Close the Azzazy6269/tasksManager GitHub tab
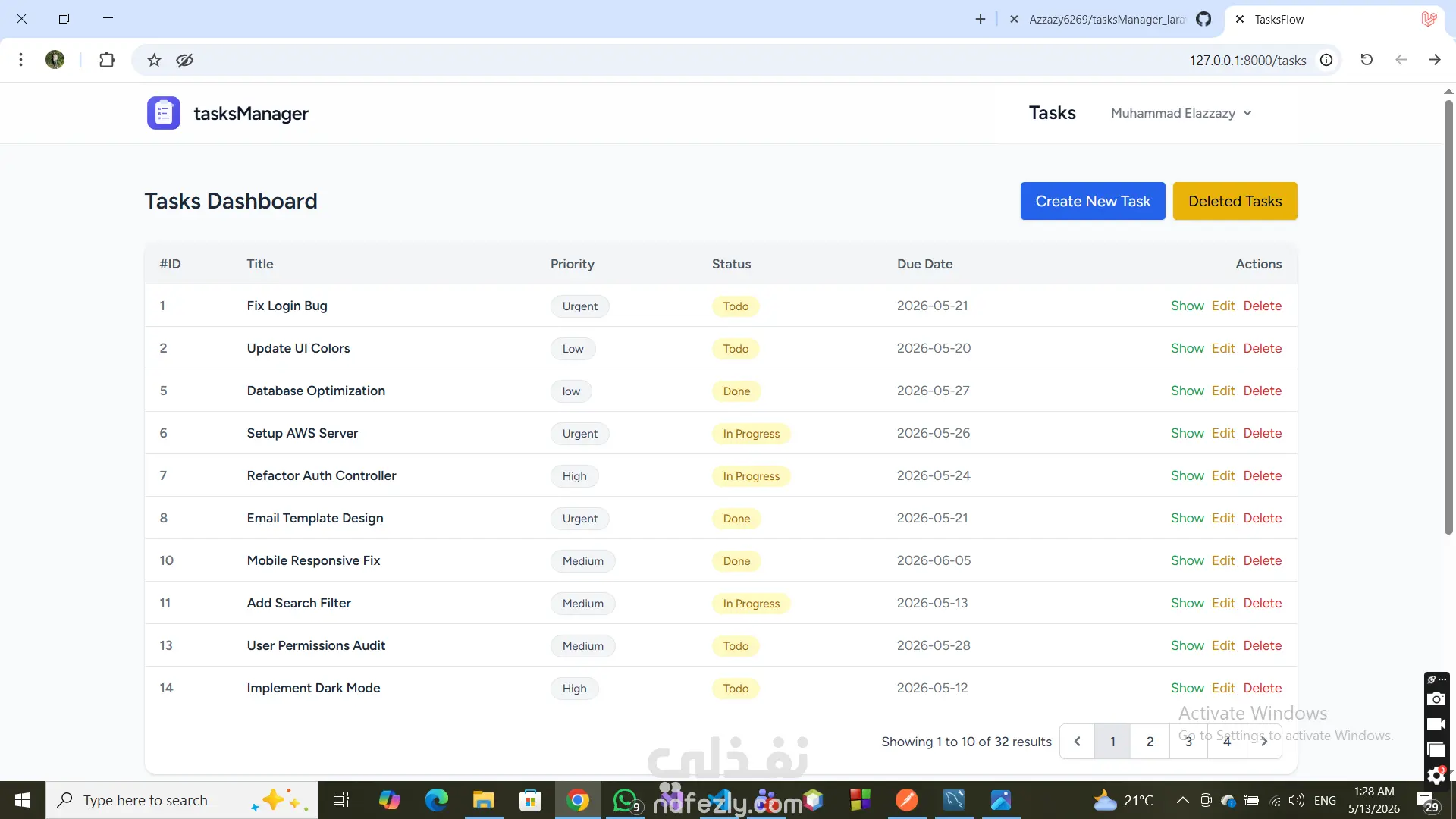The image size is (1456, 819). pos(1014,19)
